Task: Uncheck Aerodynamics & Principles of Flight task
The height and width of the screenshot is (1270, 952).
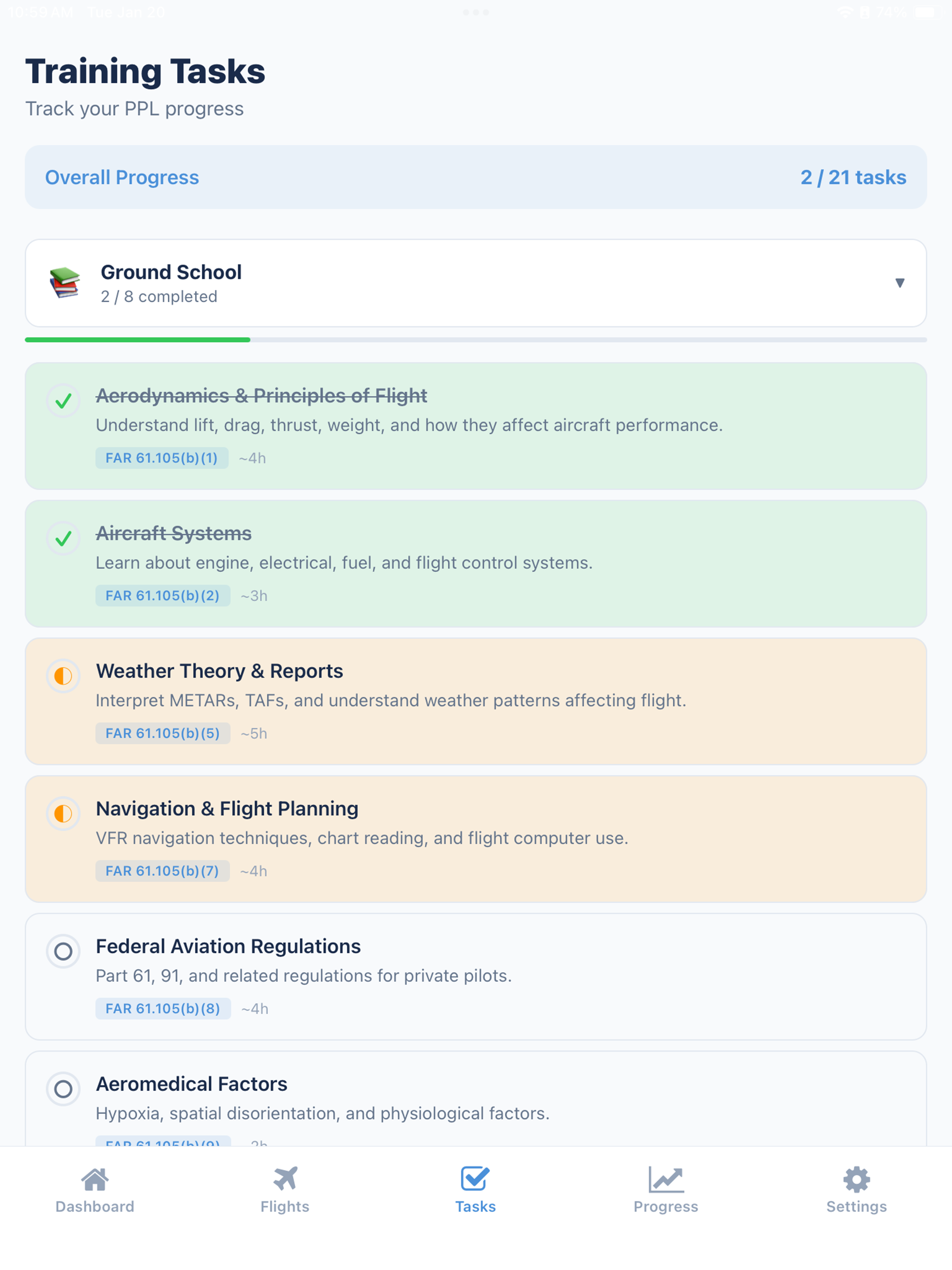Action: (x=63, y=401)
